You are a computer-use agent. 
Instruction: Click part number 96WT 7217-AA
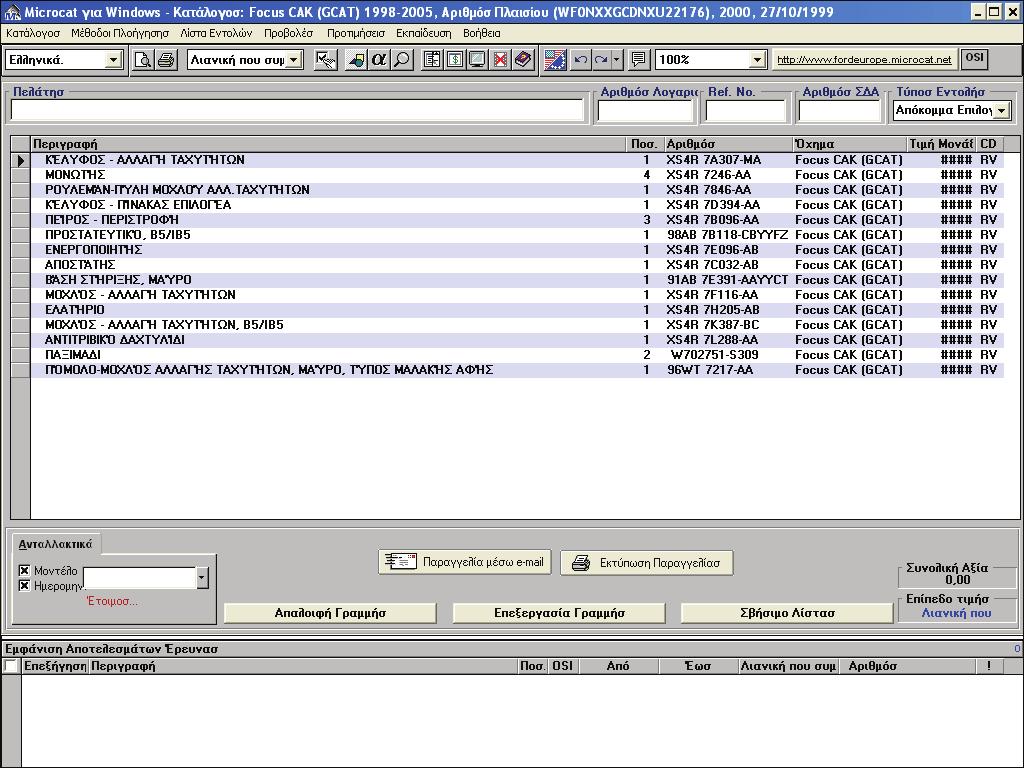pyautogui.click(x=710, y=370)
